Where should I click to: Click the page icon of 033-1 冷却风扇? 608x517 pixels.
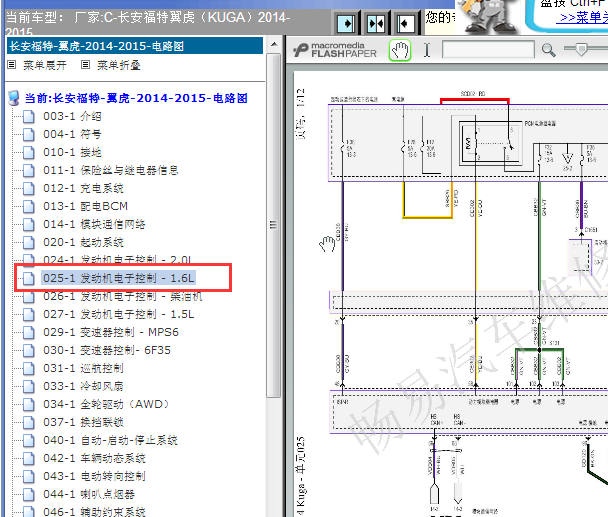[28, 386]
